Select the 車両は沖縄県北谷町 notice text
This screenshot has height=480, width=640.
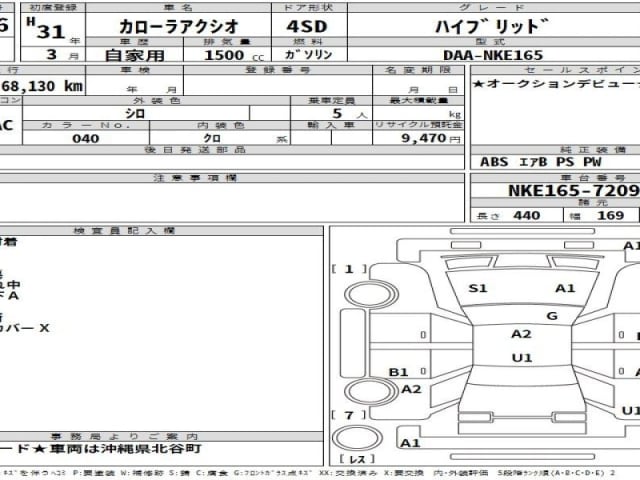[x=126, y=449]
